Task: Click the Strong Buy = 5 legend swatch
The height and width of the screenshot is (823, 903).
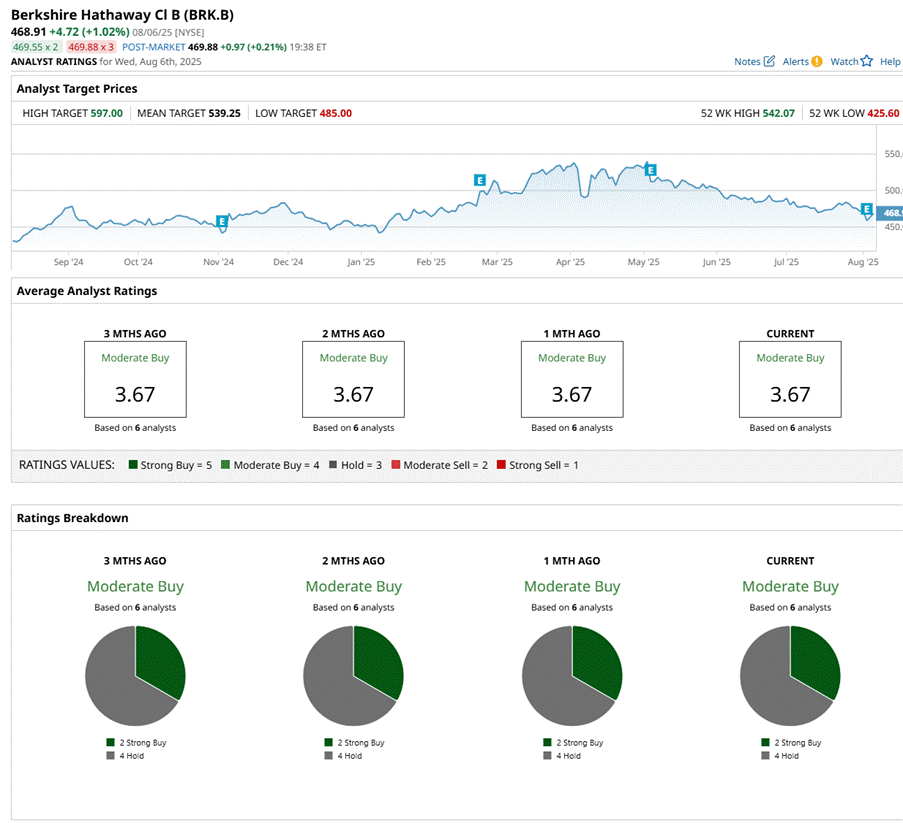Action: tap(133, 465)
